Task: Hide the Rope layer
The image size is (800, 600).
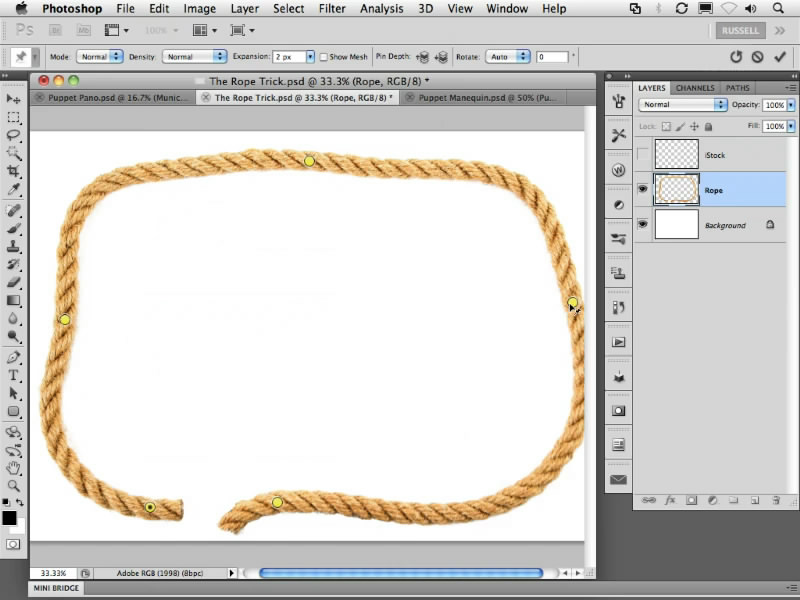Action: click(643, 190)
